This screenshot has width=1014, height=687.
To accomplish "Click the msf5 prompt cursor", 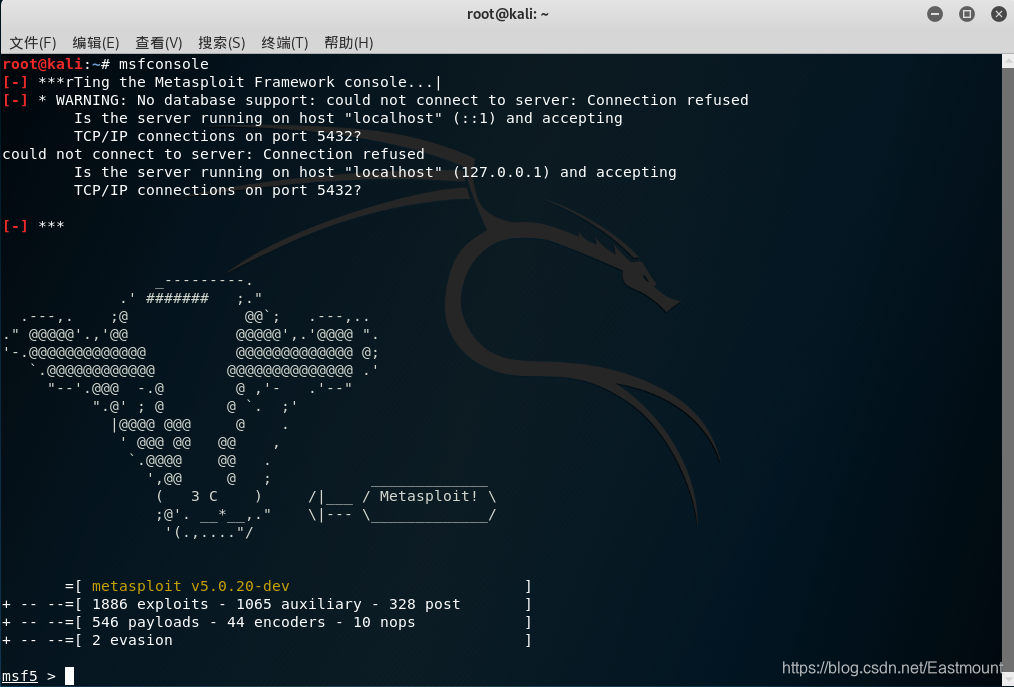I will (69, 676).
